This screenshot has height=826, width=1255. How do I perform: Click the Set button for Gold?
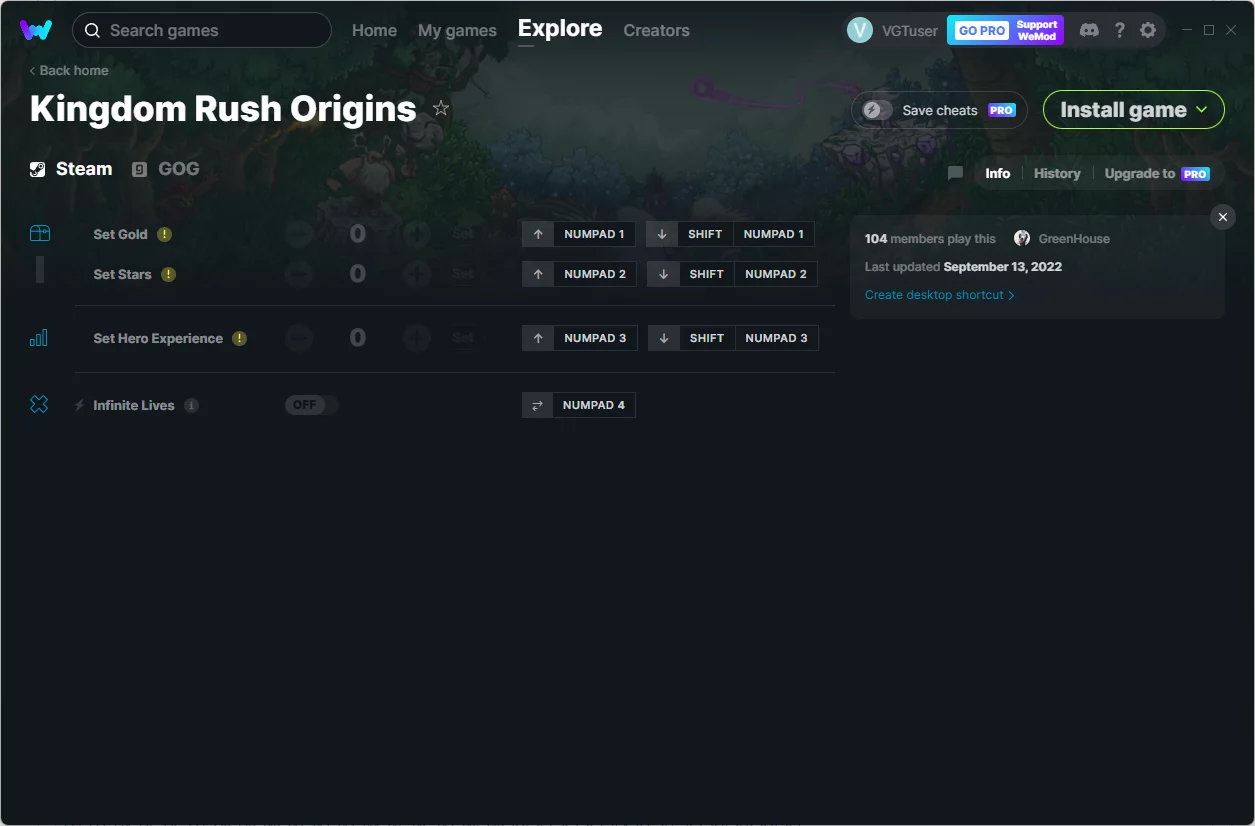tap(463, 234)
